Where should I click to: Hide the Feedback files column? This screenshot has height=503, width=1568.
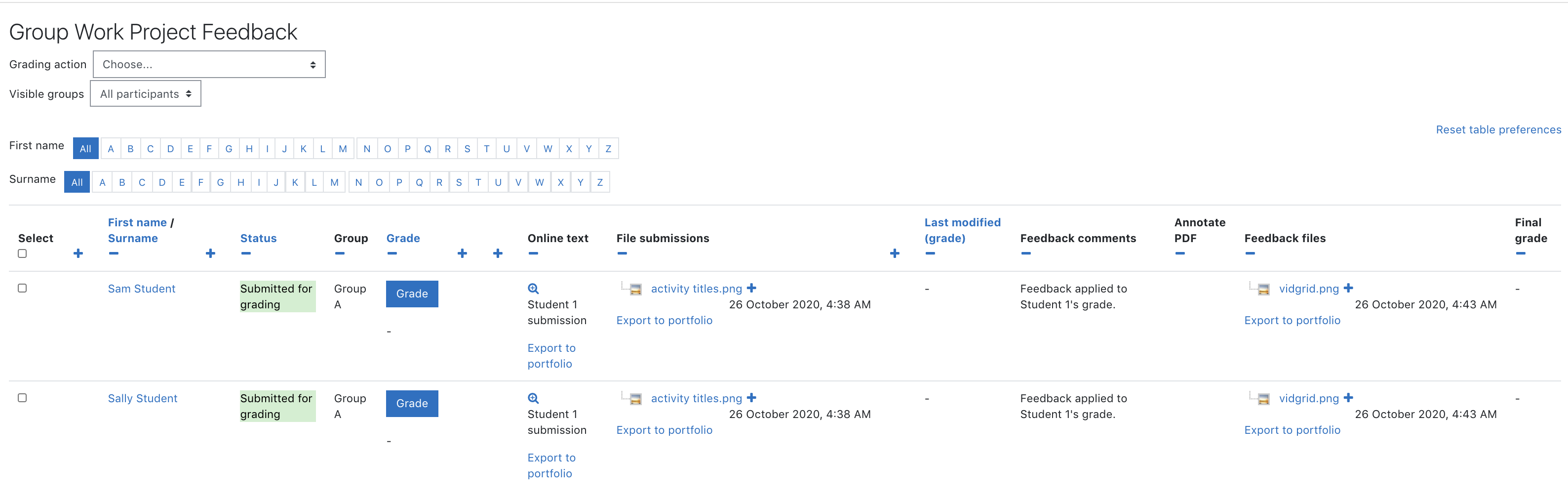(x=1250, y=253)
